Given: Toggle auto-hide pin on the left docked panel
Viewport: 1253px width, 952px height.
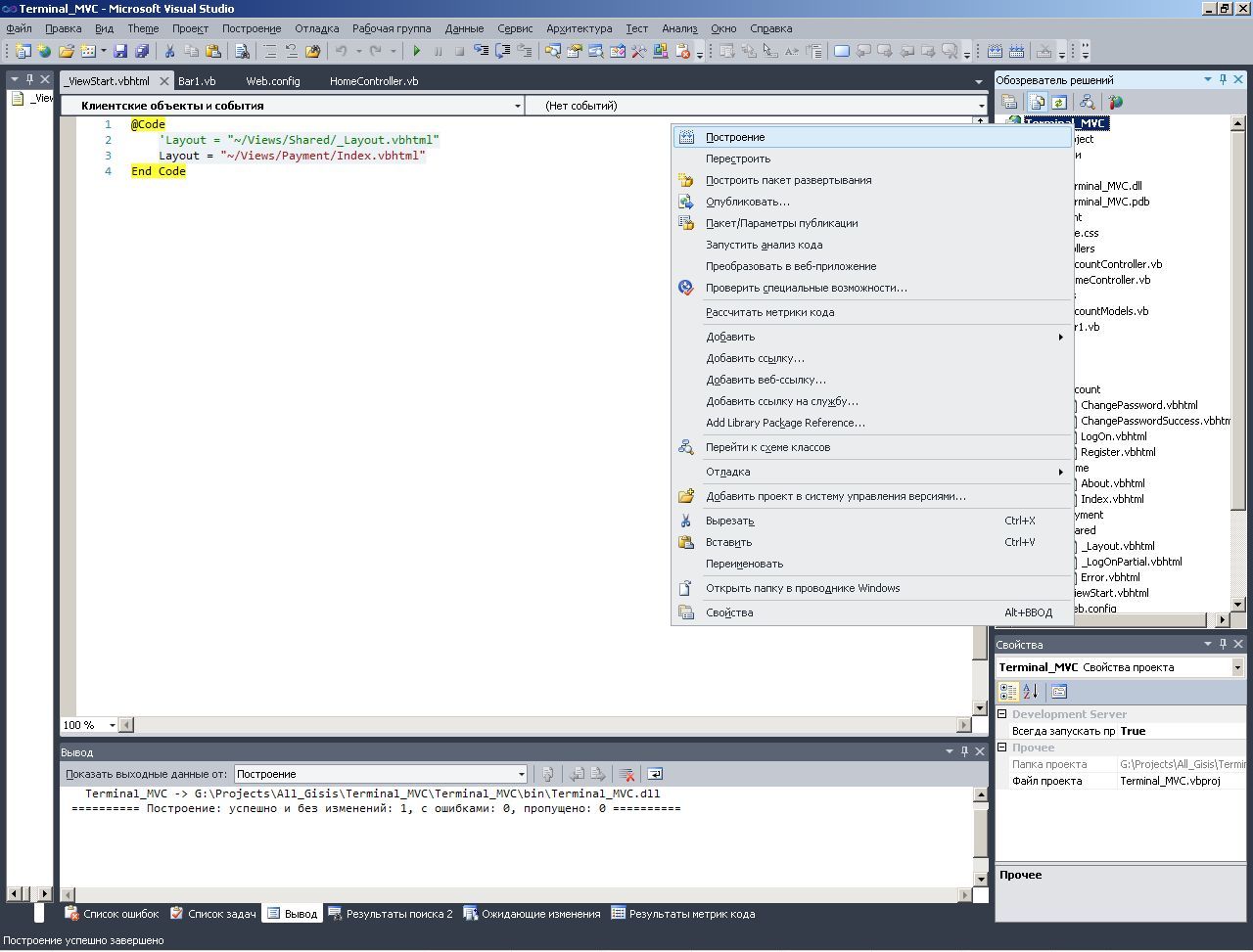Looking at the screenshot, I should point(29,79).
